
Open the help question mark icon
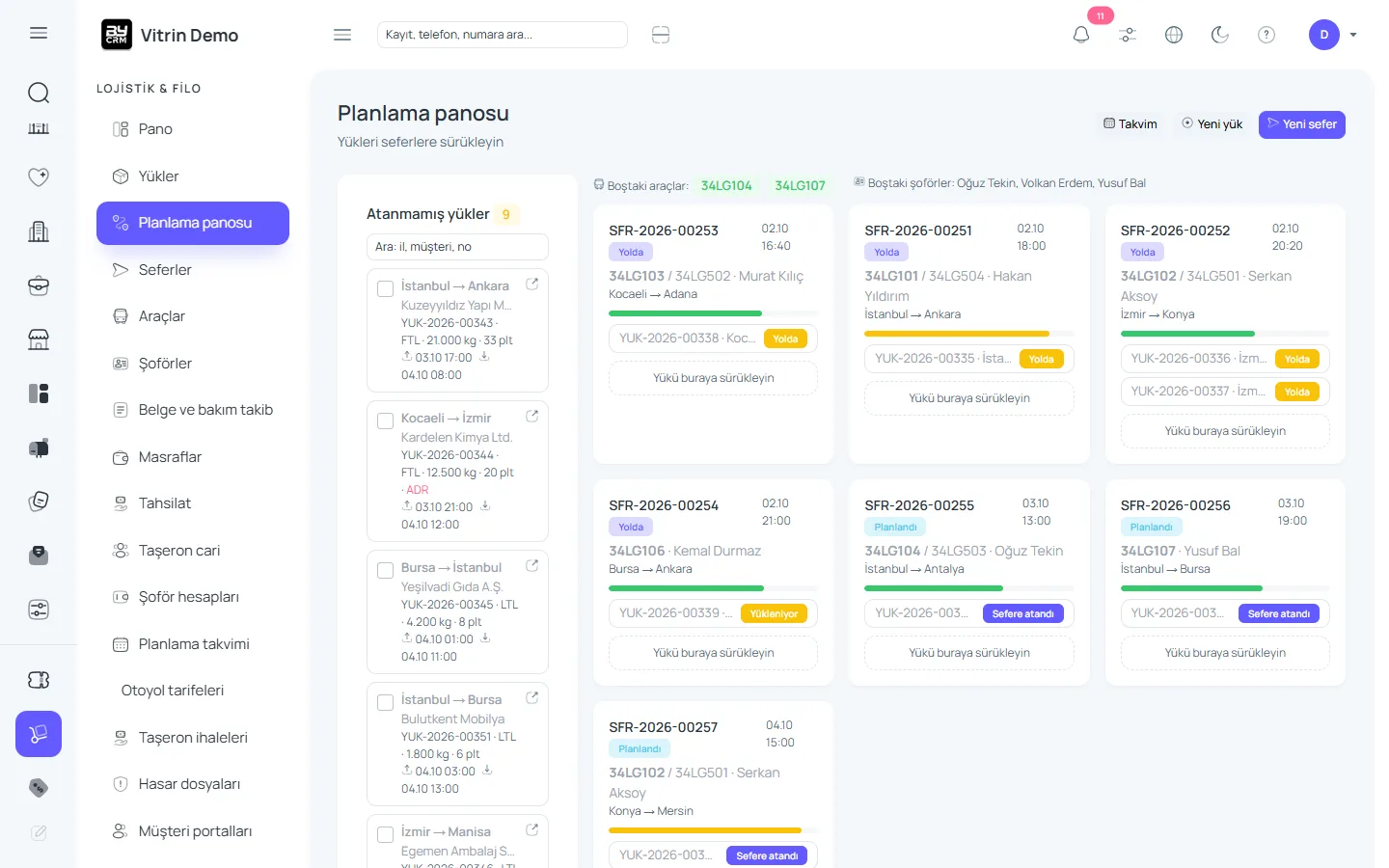tap(1266, 35)
